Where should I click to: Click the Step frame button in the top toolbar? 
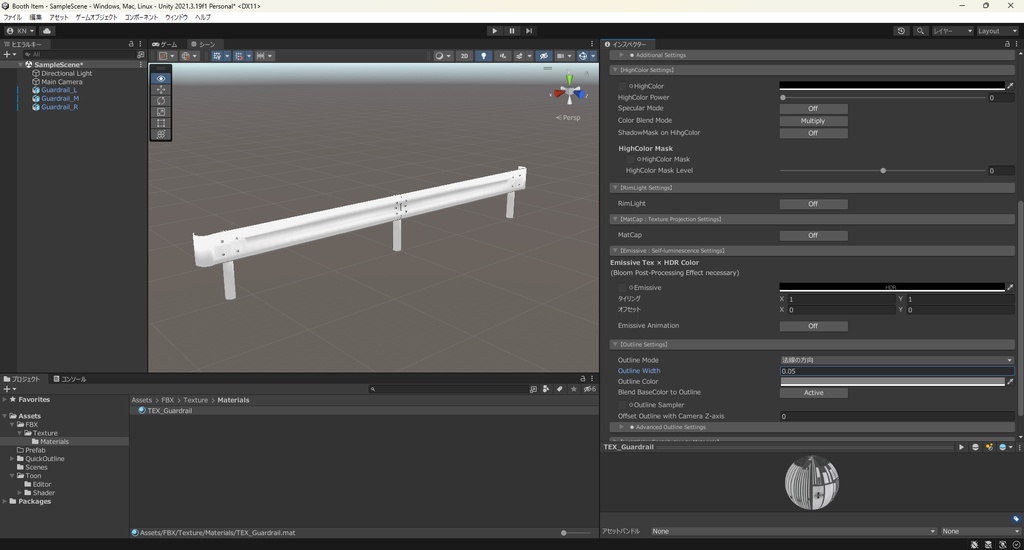point(529,31)
